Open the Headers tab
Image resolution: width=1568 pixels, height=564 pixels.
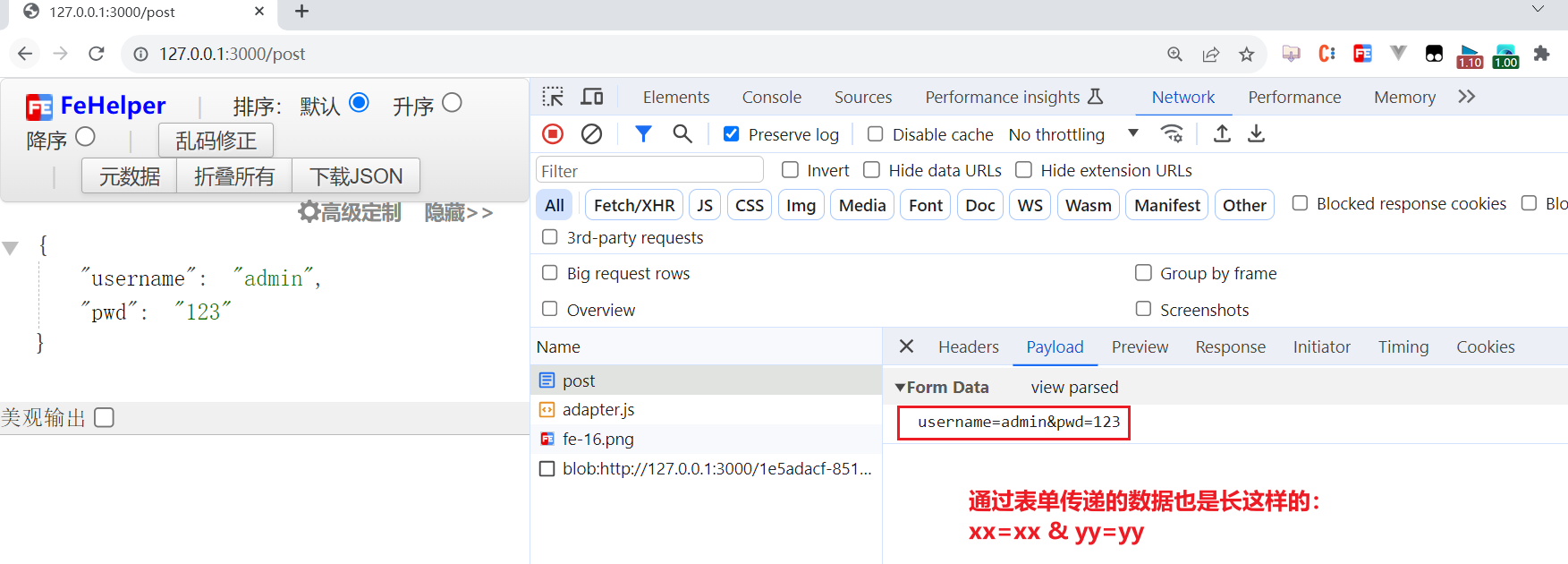click(x=968, y=347)
